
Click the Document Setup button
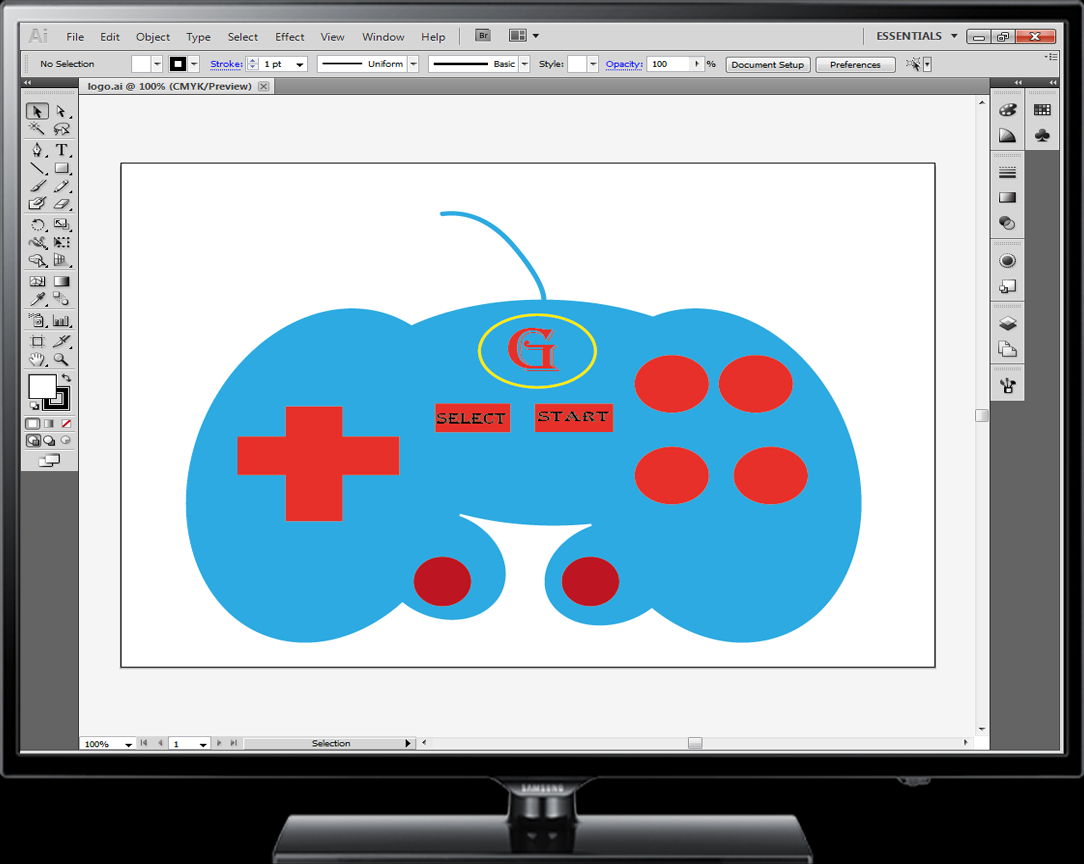pos(767,65)
